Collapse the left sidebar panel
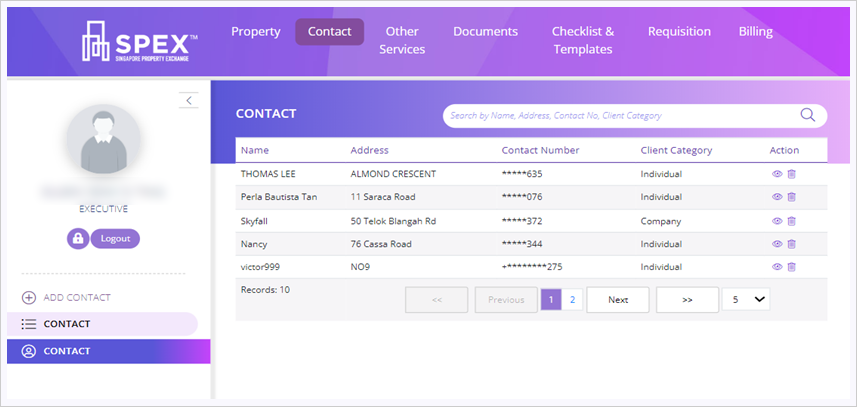 click(x=189, y=100)
